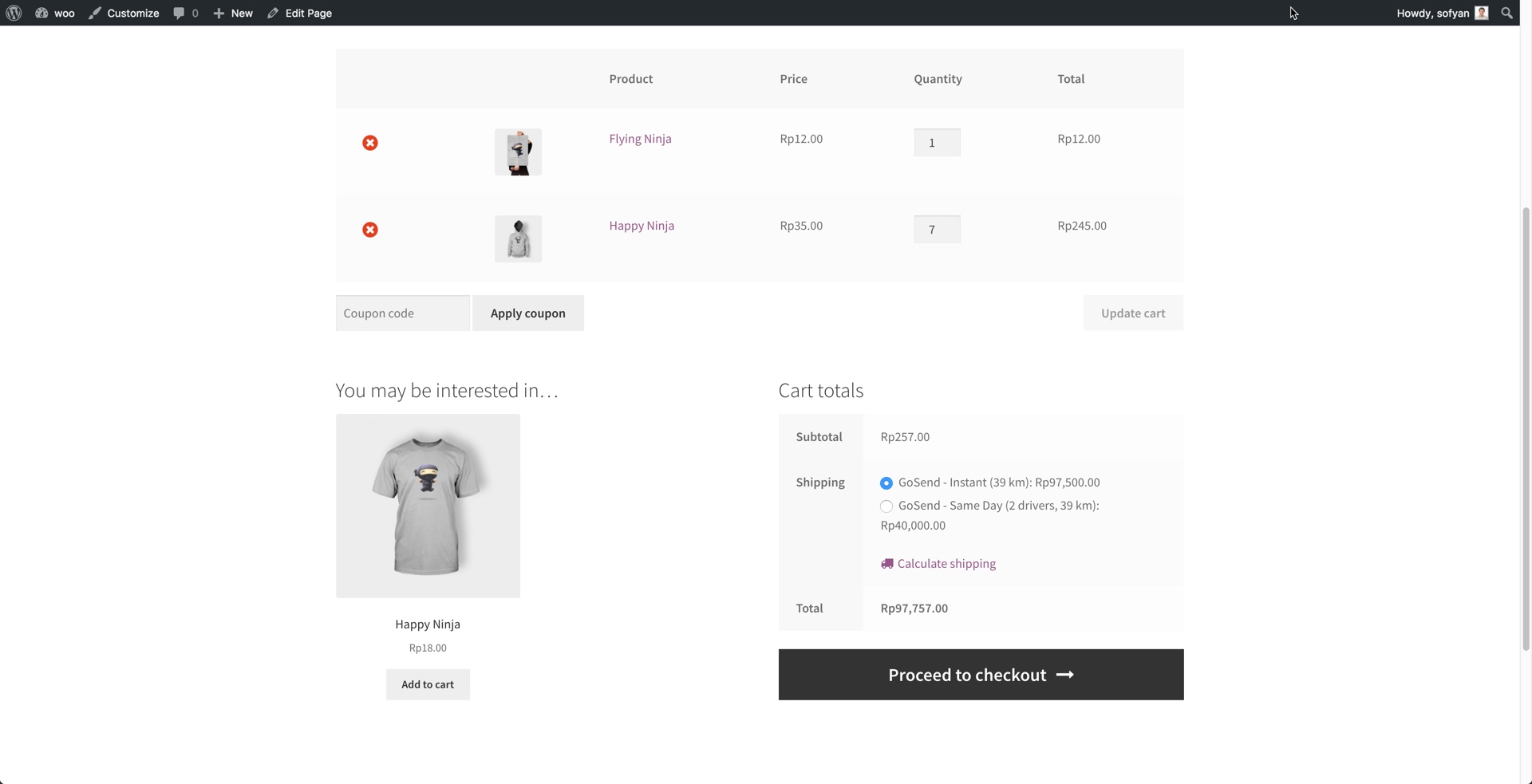
Task: Click the WordPress logo icon
Action: pyautogui.click(x=14, y=13)
